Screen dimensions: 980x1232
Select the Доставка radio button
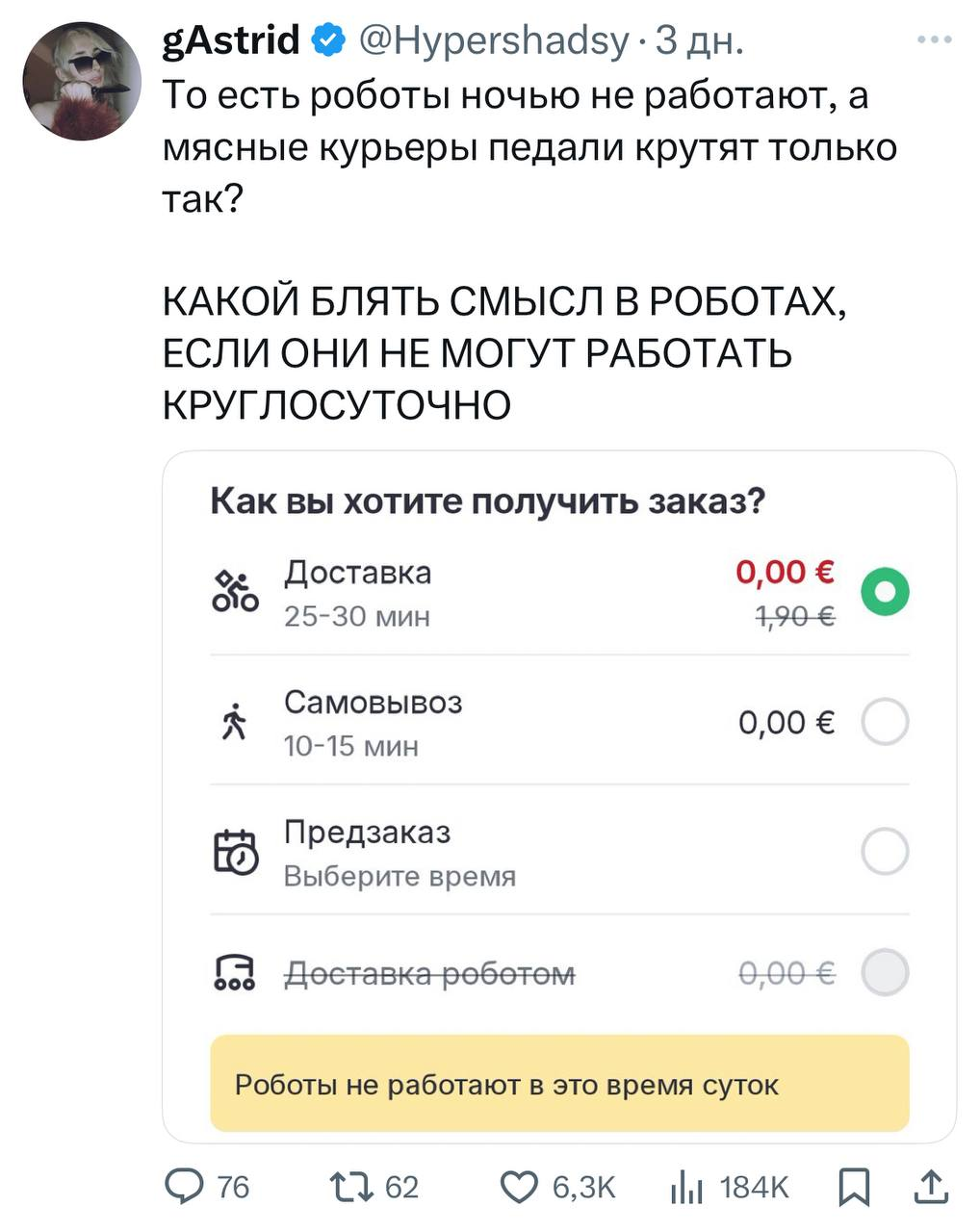click(x=885, y=592)
